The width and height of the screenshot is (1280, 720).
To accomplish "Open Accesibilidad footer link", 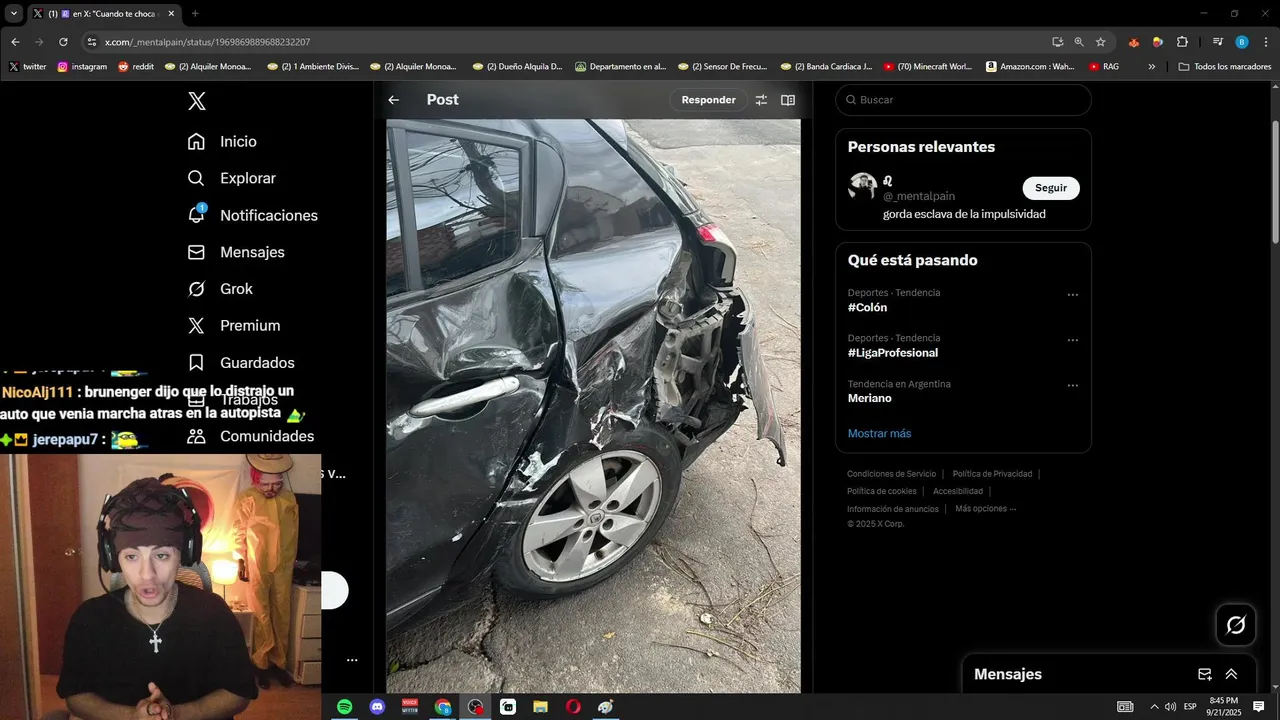I will tap(958, 491).
